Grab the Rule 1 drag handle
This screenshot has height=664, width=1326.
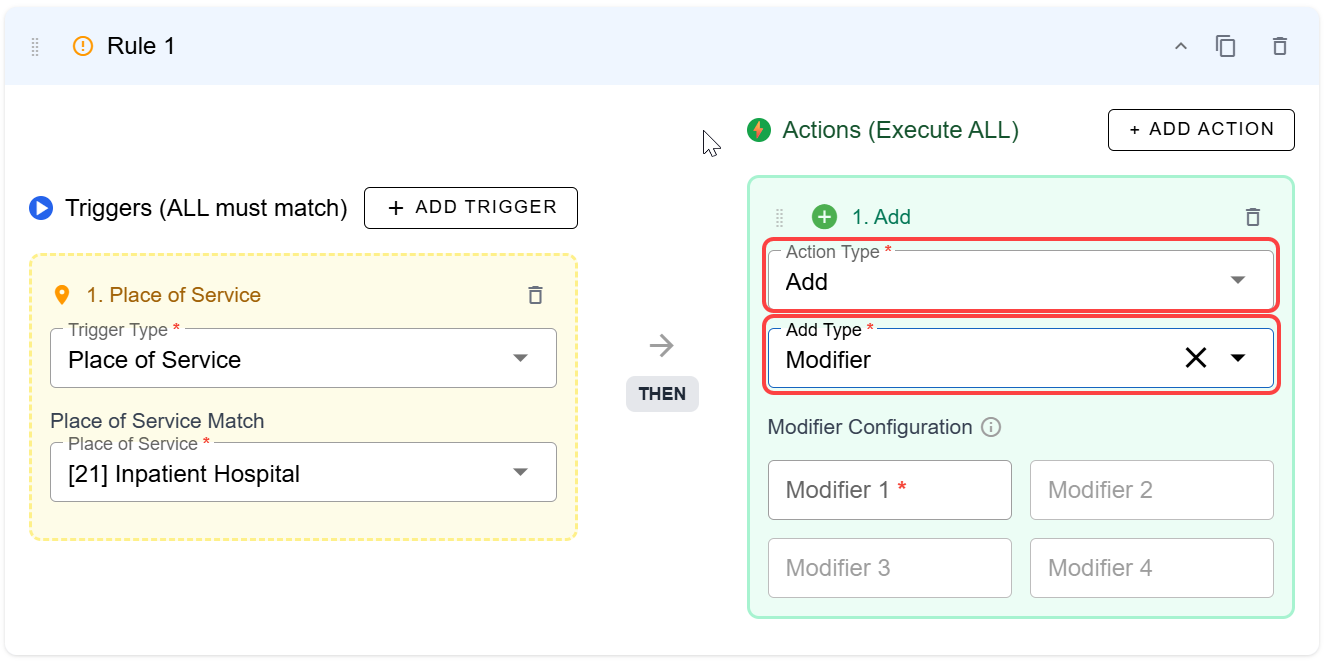35,46
